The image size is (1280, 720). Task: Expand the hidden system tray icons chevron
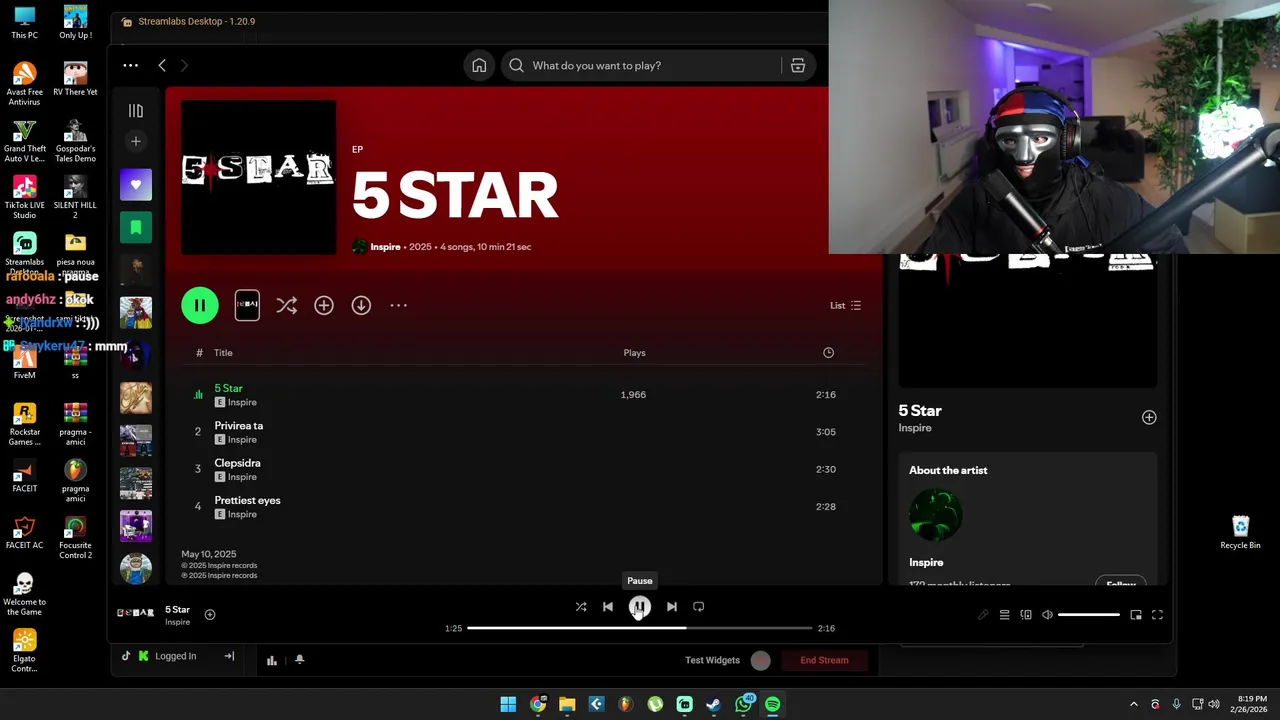(x=1134, y=705)
